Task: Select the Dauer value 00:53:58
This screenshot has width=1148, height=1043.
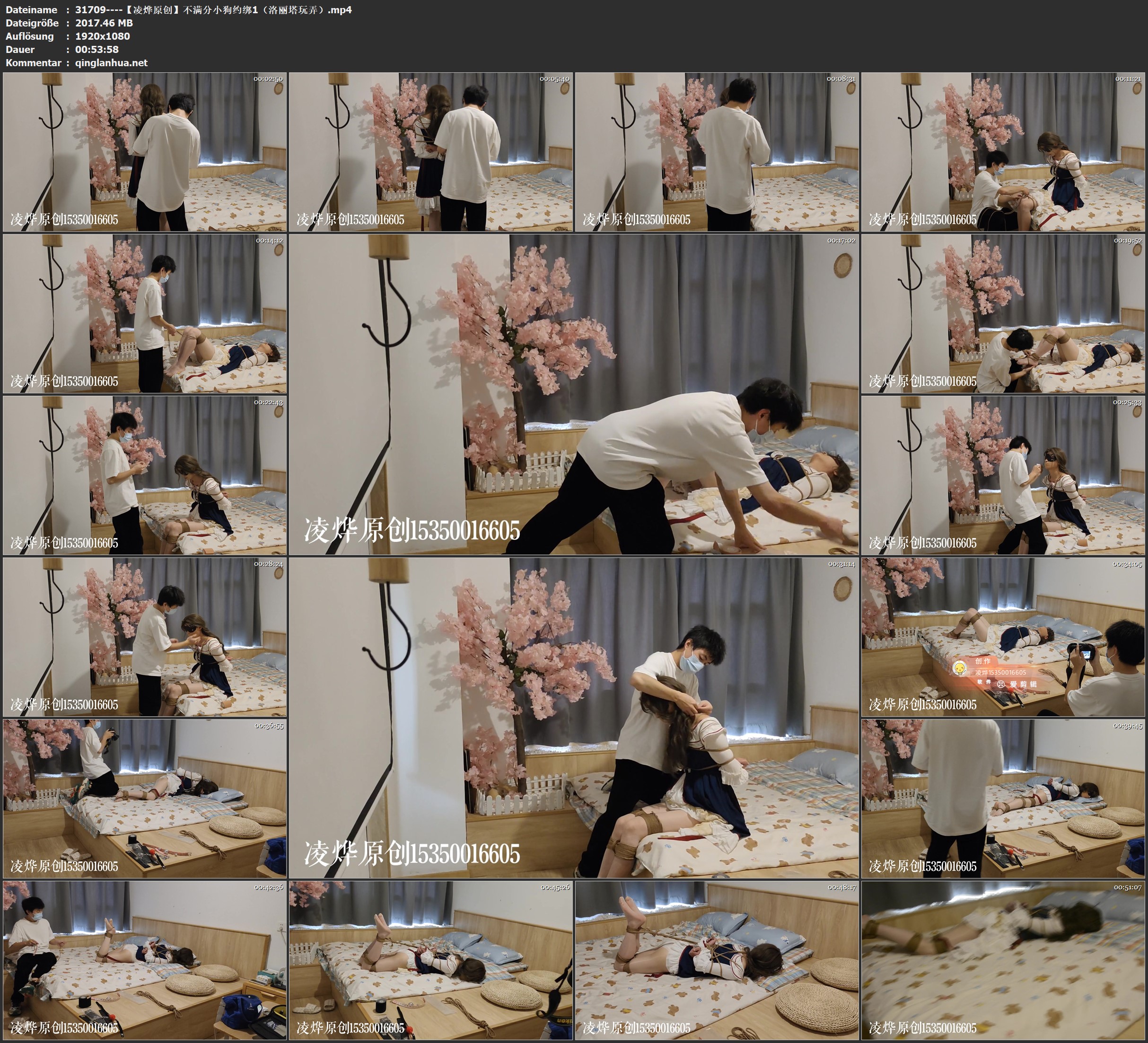Action: tap(97, 50)
